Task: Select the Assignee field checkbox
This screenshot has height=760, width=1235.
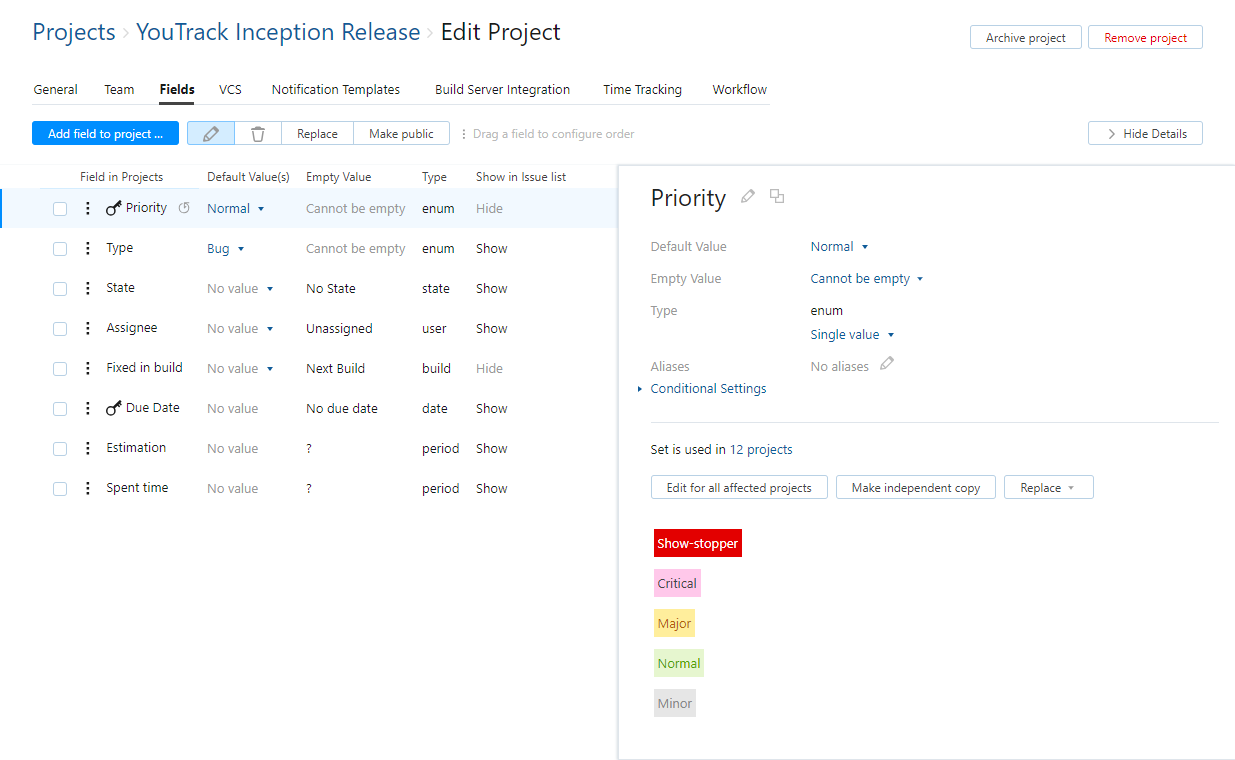Action: tap(60, 329)
